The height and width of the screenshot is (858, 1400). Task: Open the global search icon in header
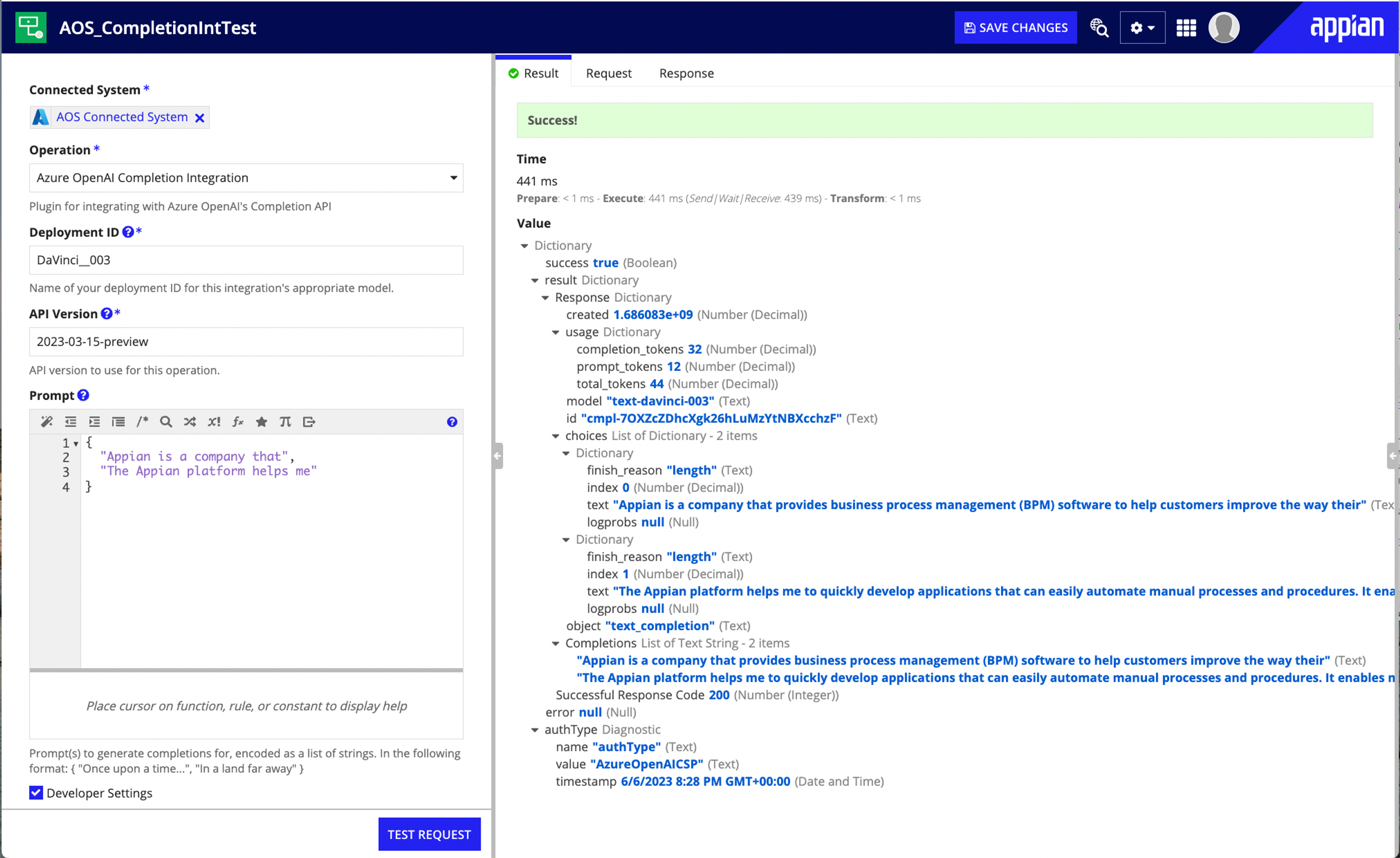coord(1099,27)
